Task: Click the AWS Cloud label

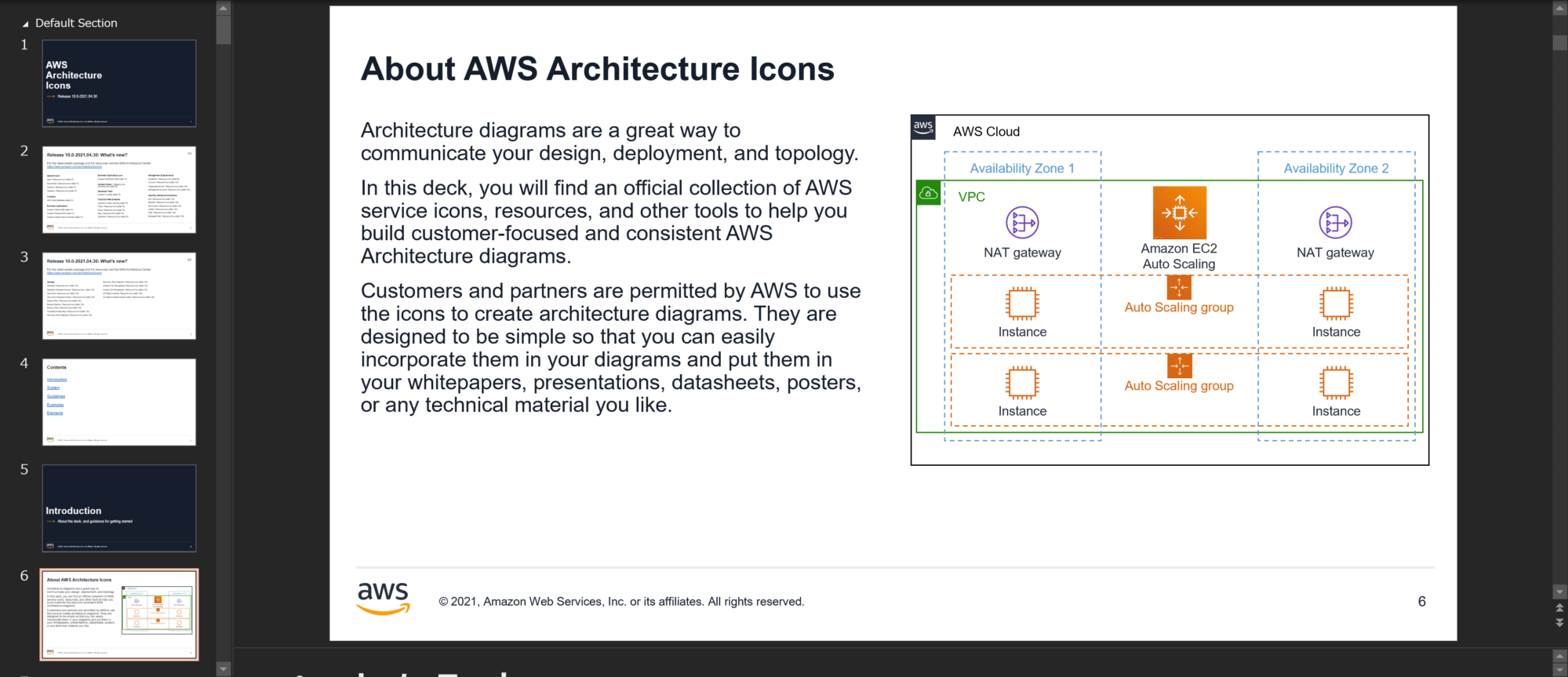Action: click(x=986, y=132)
